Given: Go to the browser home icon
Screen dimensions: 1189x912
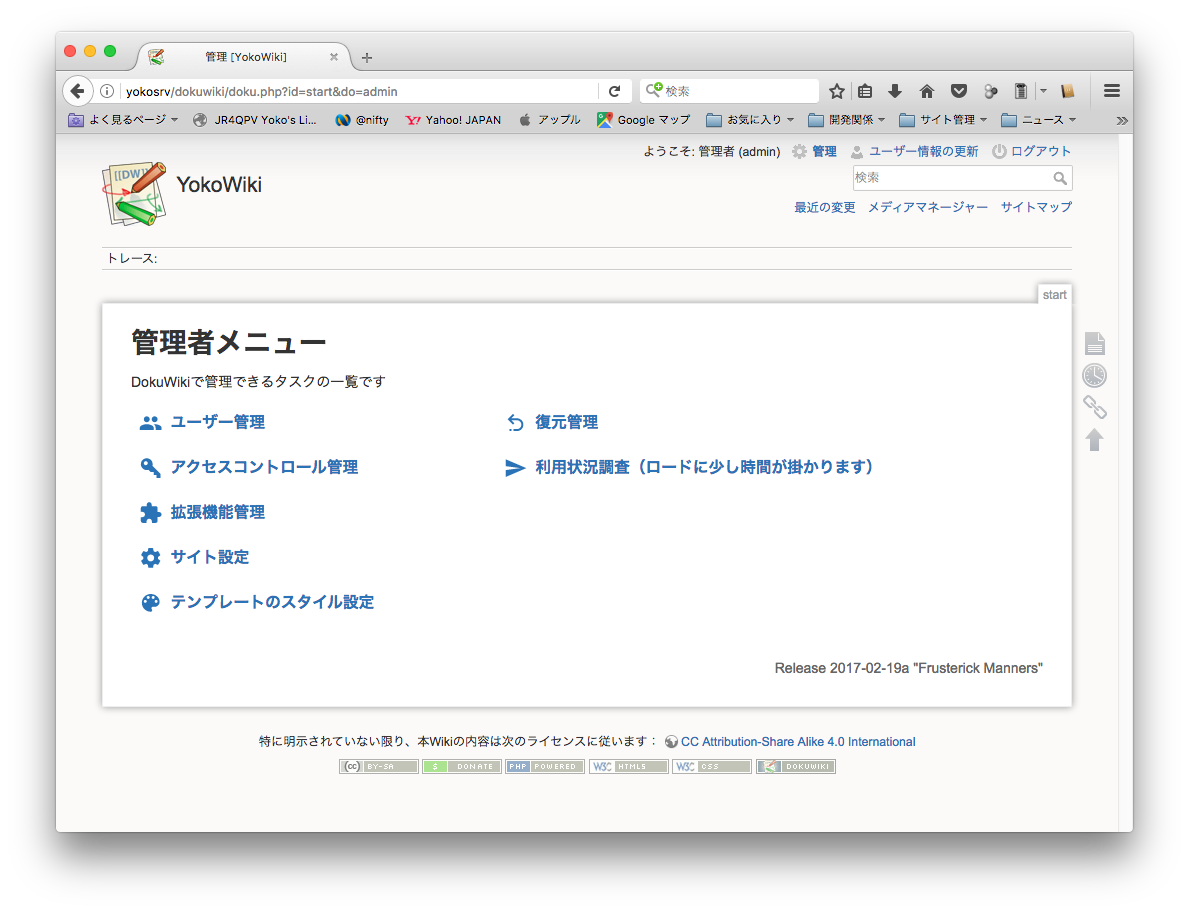Looking at the screenshot, I should coord(927,91).
